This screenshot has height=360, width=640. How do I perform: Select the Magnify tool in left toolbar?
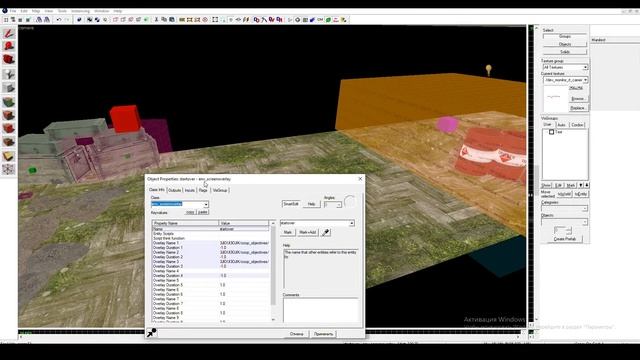click(9, 47)
